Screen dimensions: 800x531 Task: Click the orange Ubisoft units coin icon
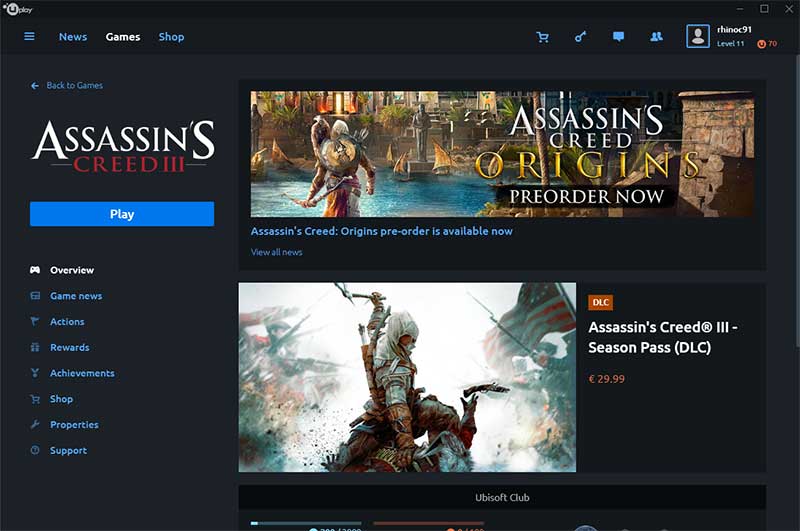coord(761,44)
